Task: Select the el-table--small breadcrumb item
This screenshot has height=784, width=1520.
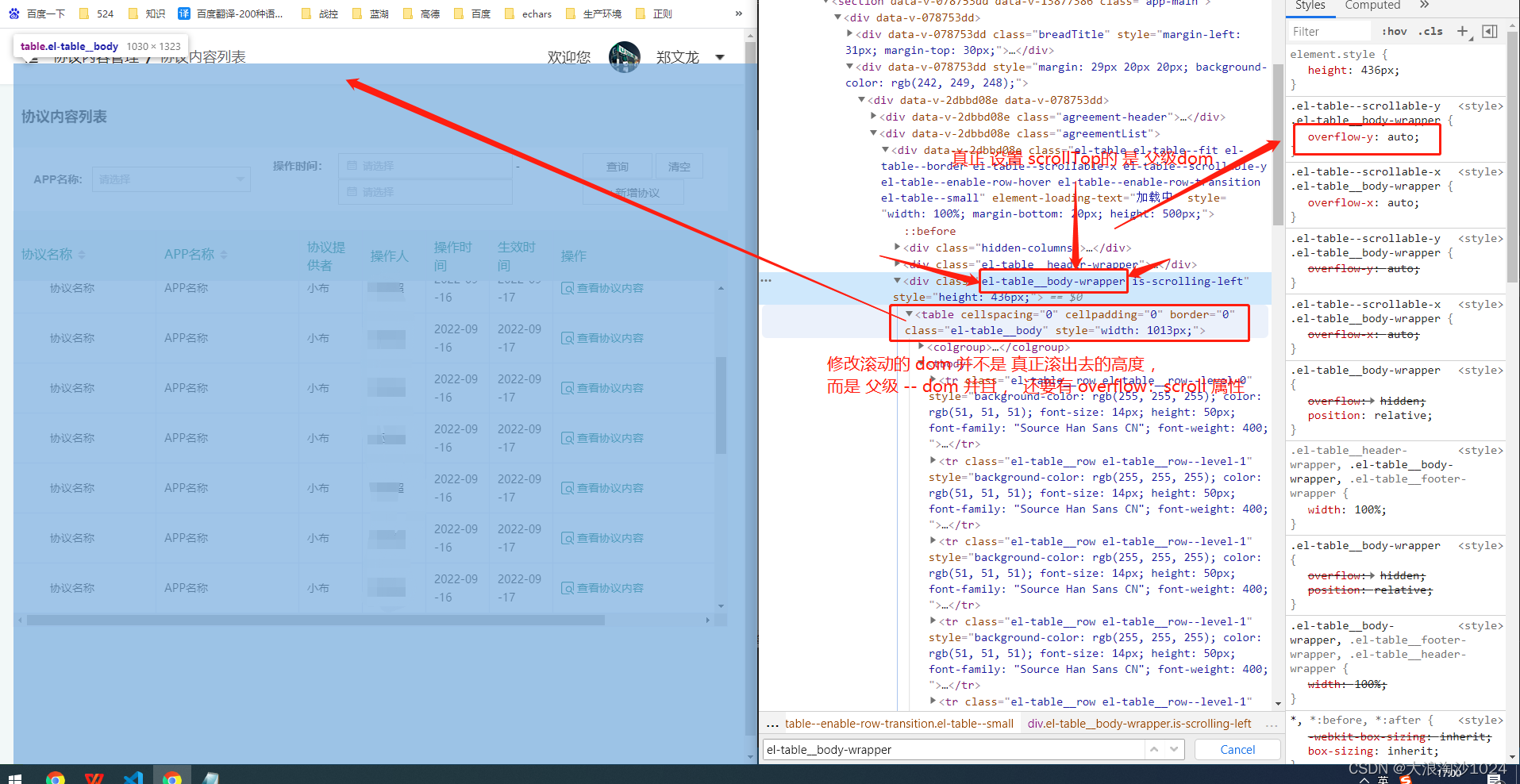Action: click(899, 724)
